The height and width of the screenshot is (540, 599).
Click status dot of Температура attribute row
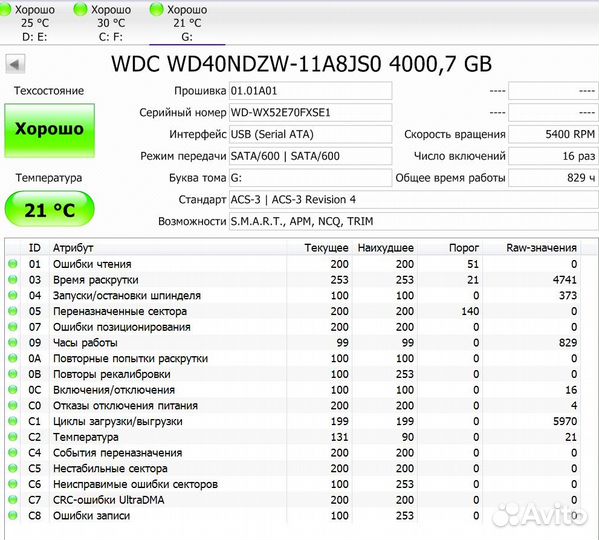tap(13, 437)
